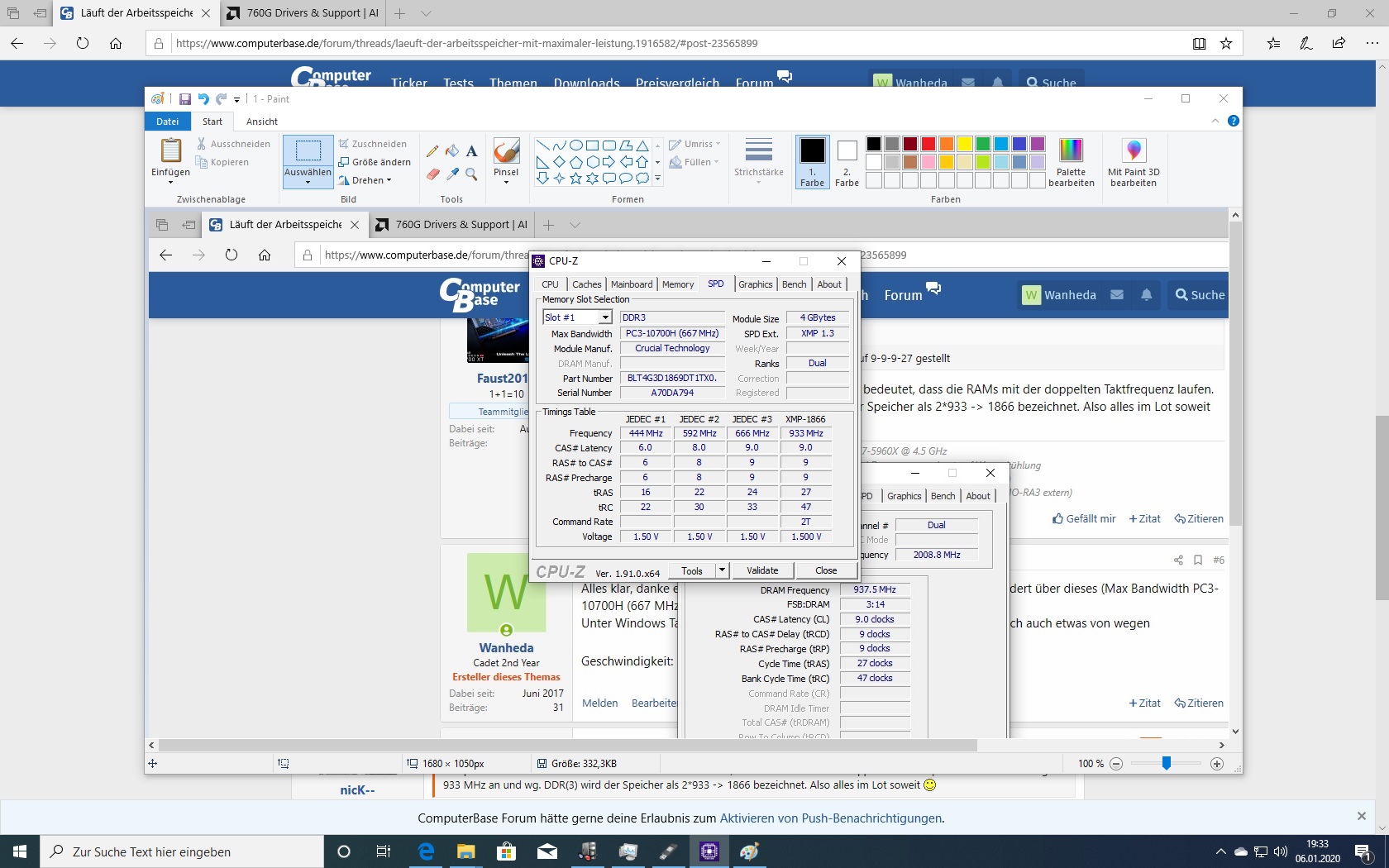Viewport: 1389px width, 868px height.
Task: Open the Customize Quick Access Toolbar arrow
Action: coord(237,99)
